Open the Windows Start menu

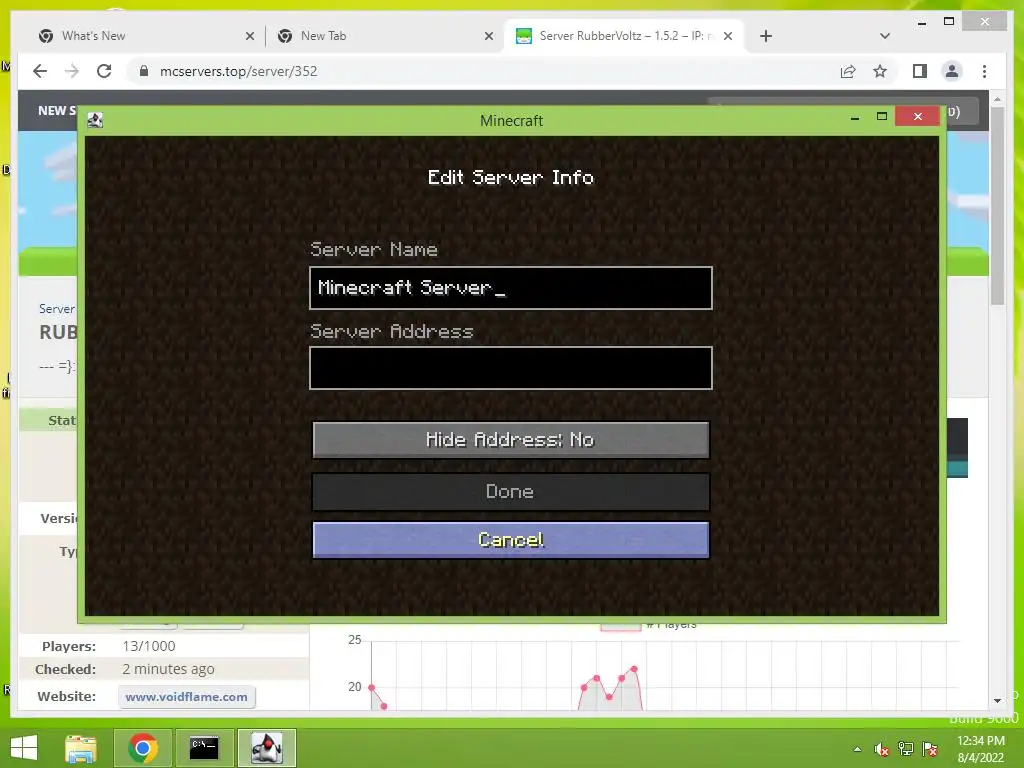[x=24, y=748]
